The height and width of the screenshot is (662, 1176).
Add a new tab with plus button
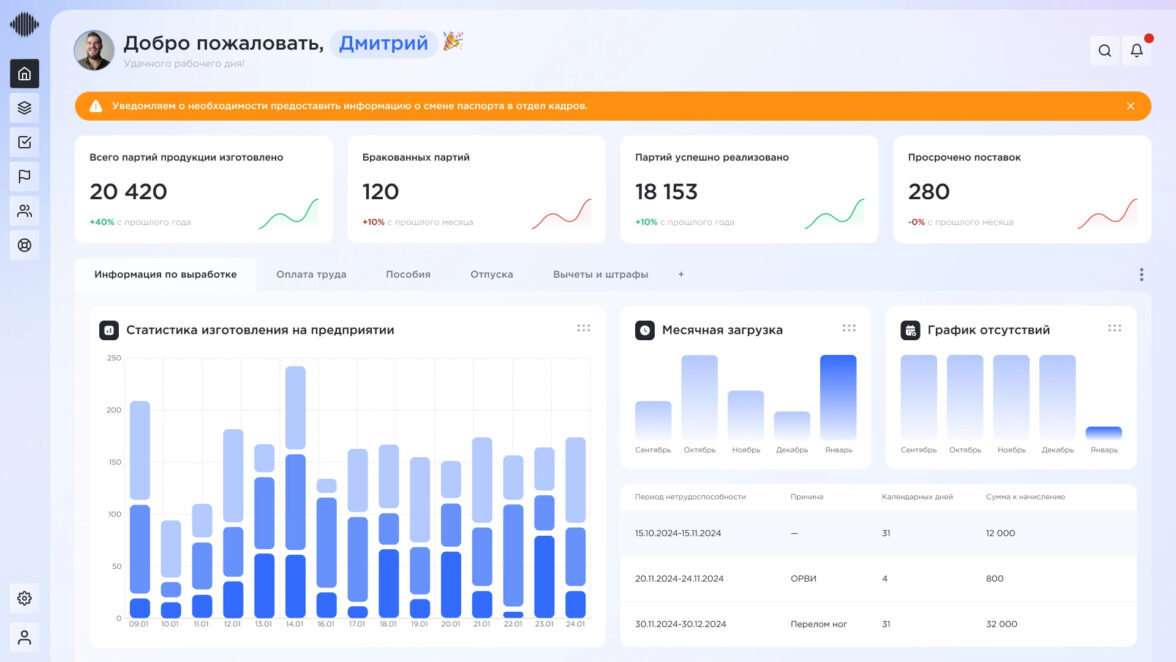click(681, 274)
